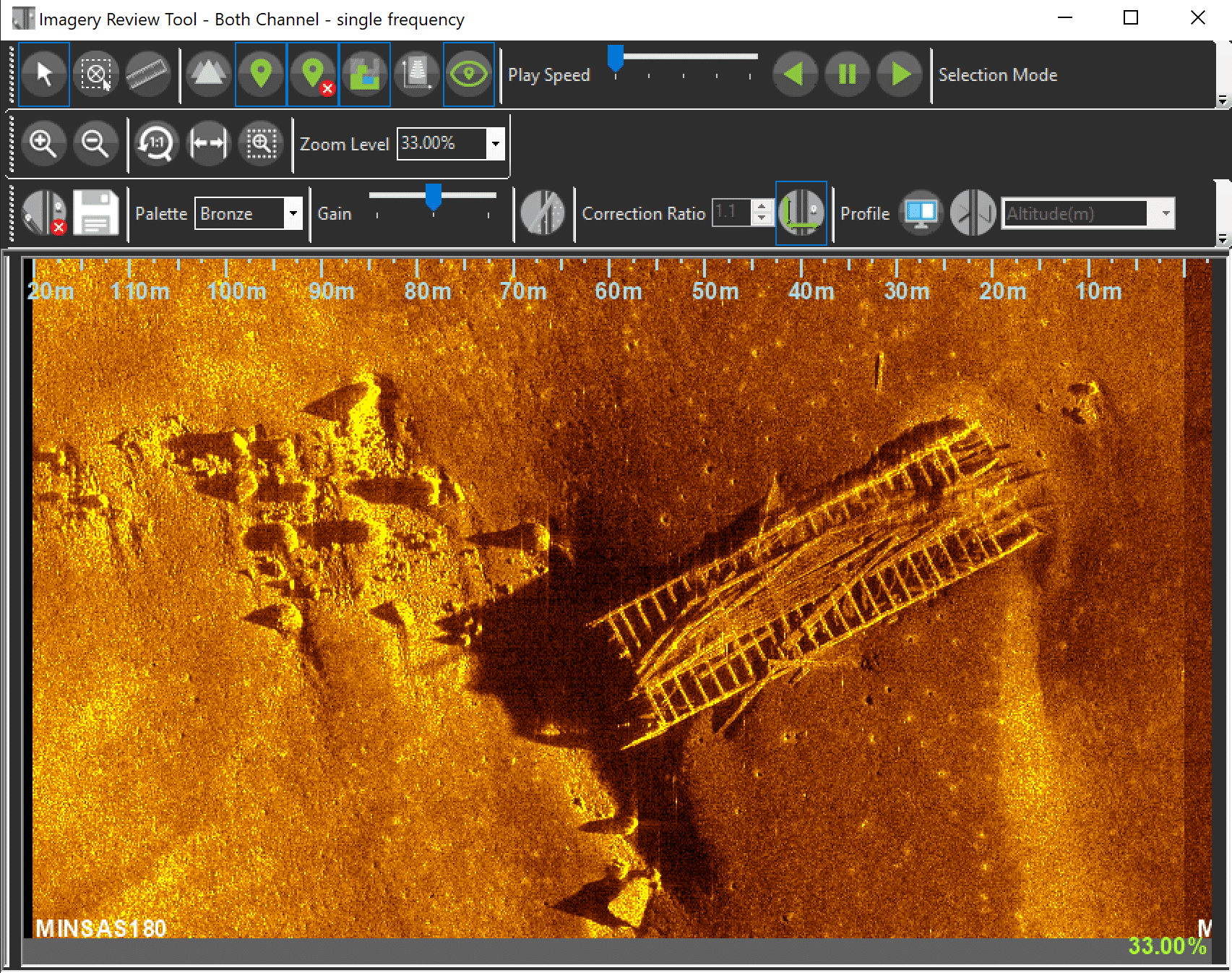Expand the Altitude(m) dropdown

tap(1166, 213)
